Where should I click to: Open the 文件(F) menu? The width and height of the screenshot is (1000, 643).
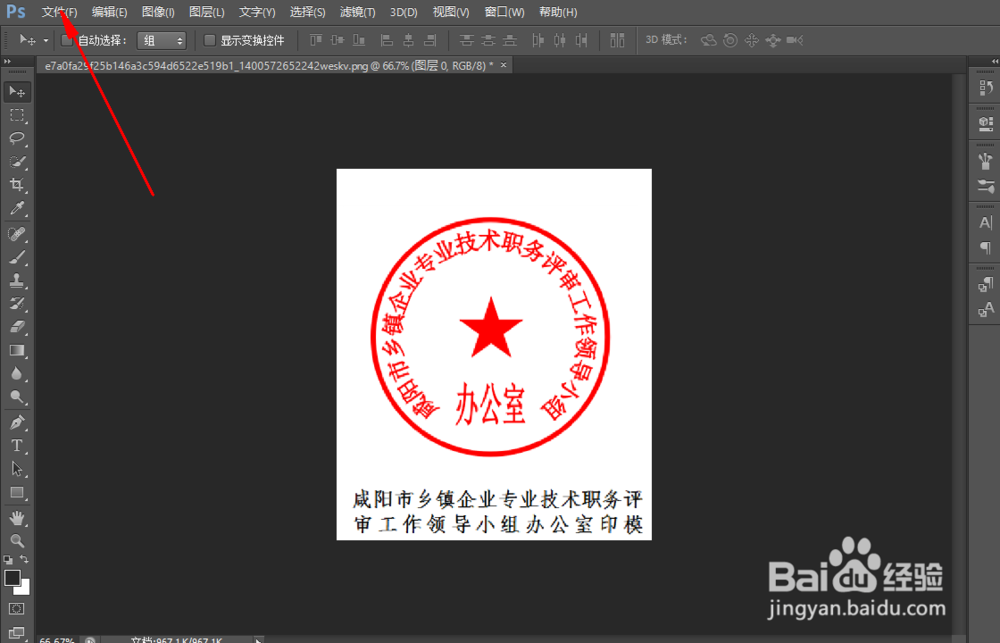57,12
